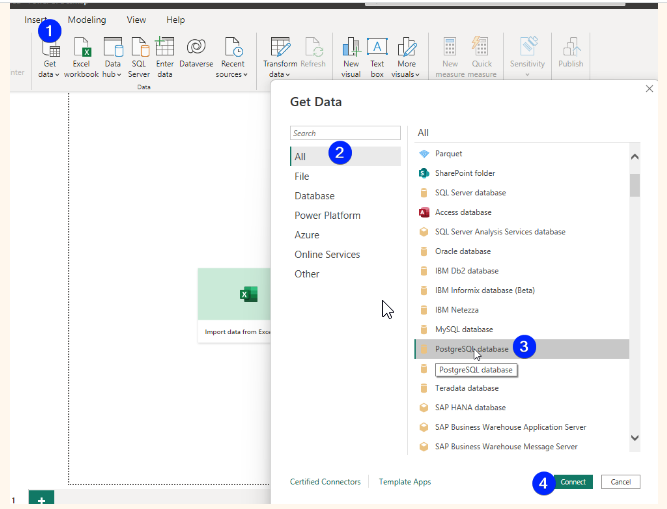
Task: Add a New visual
Action: click(351, 57)
